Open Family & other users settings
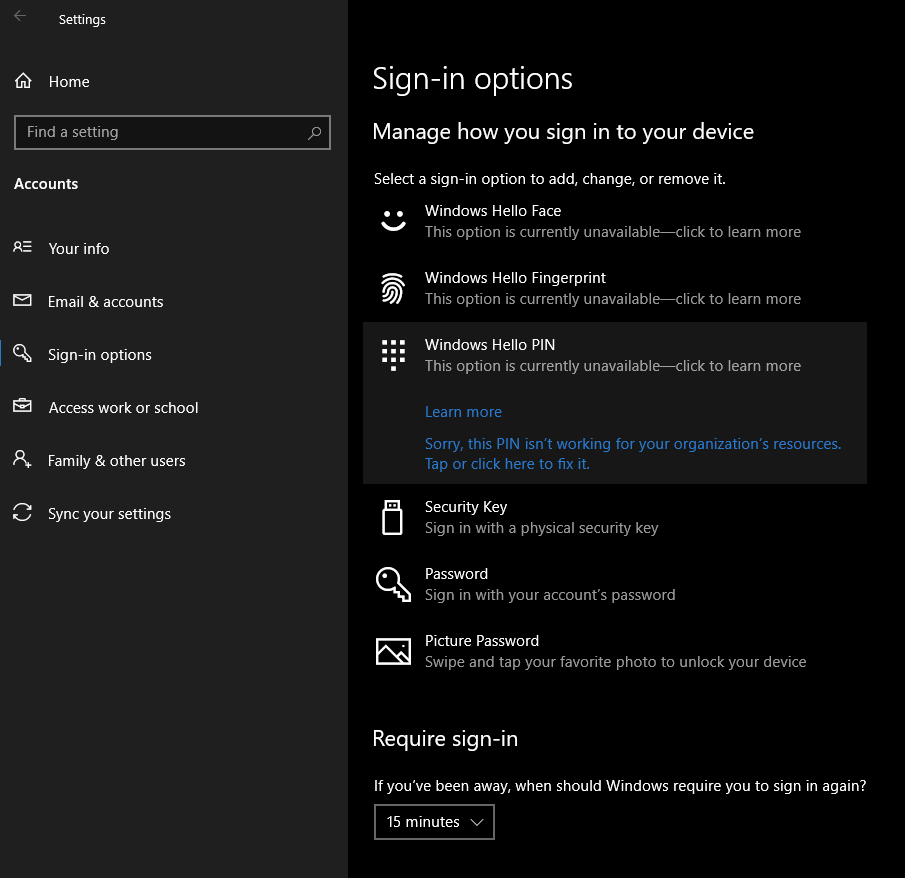Image resolution: width=905 pixels, height=878 pixels. pyautogui.click(x=117, y=460)
